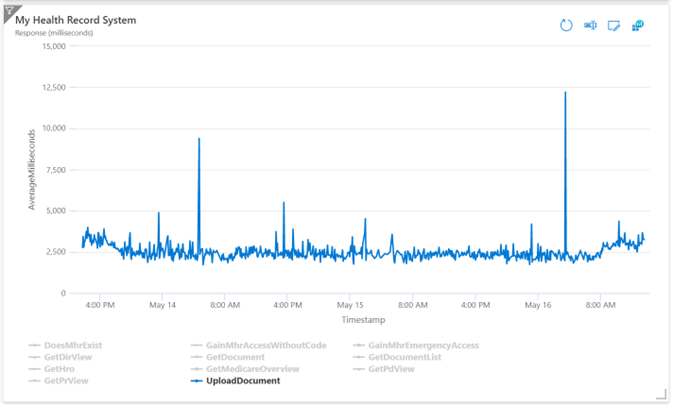The width and height of the screenshot is (673, 405).
Task: Click the refresh icon on the chart
Action: (x=565, y=25)
